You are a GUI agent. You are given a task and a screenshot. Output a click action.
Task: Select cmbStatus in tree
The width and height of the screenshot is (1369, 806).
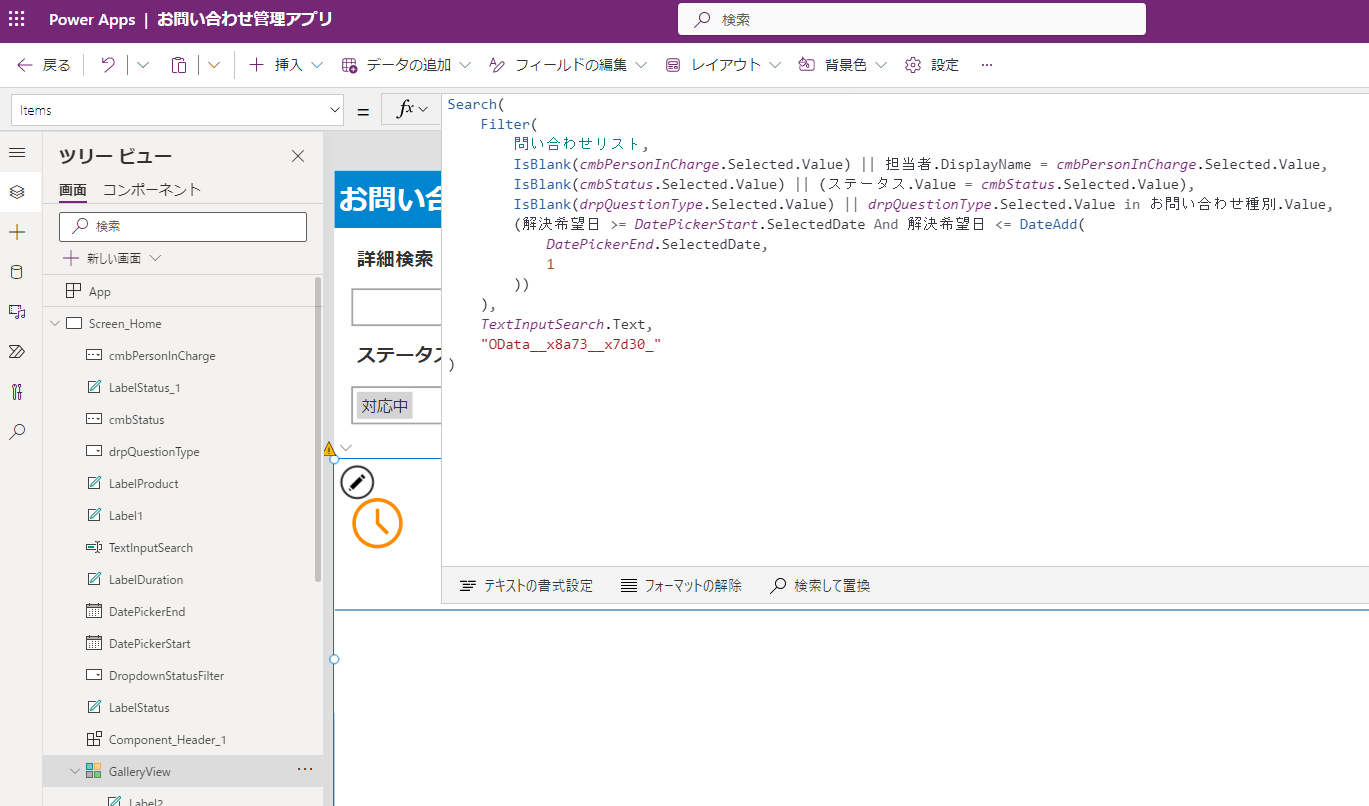pos(136,420)
